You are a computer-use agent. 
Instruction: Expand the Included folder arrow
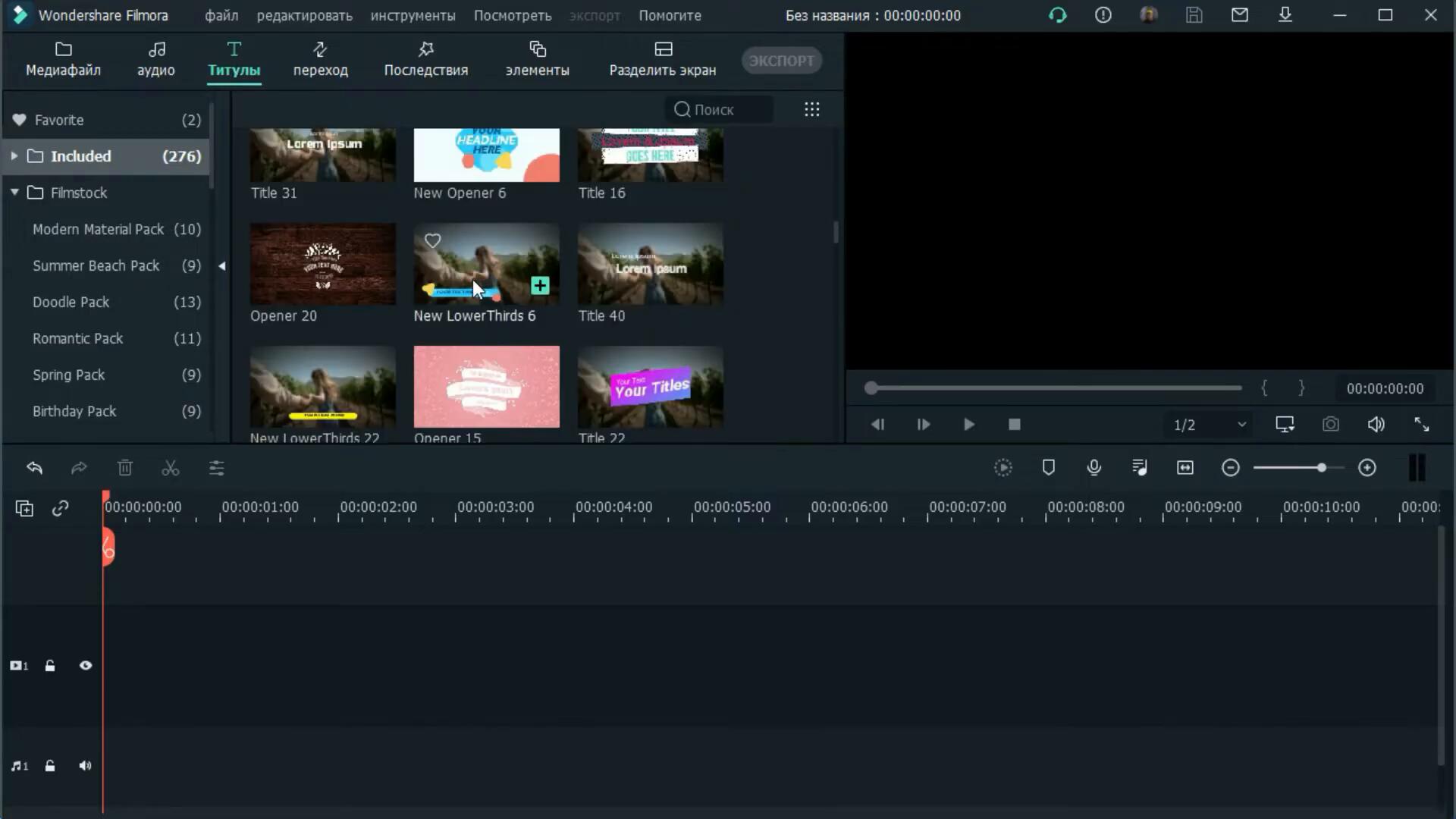(14, 156)
